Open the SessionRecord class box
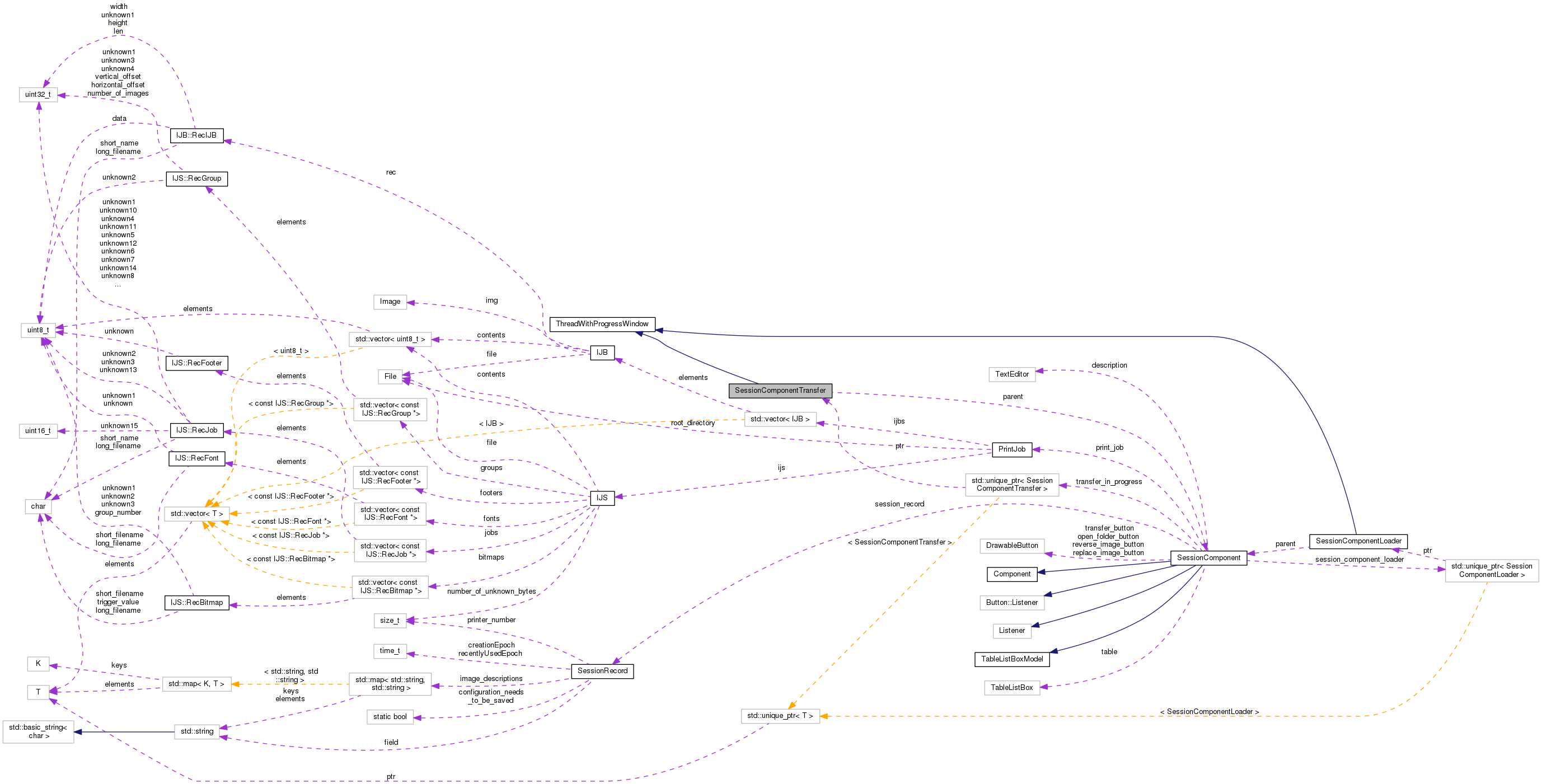 (603, 671)
